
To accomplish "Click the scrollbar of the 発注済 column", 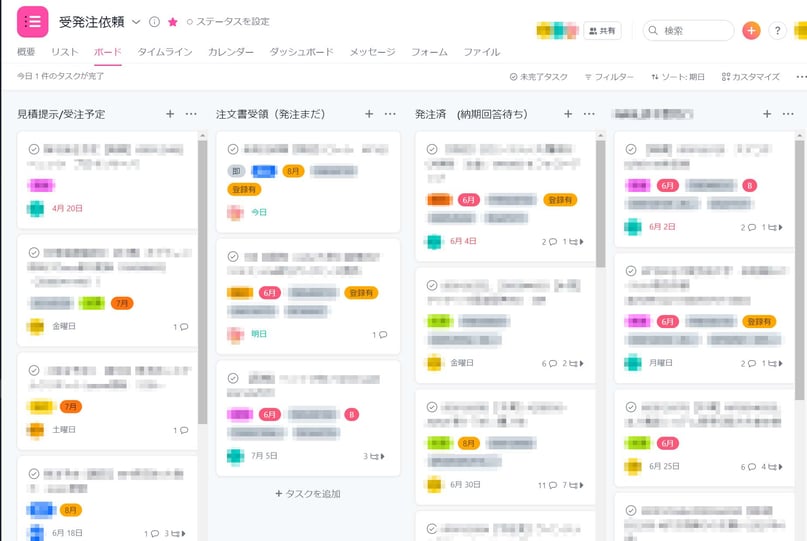I will [x=601, y=203].
